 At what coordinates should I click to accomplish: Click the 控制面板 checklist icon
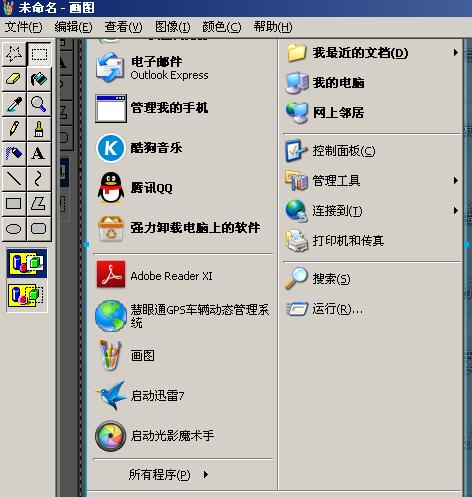click(x=296, y=151)
